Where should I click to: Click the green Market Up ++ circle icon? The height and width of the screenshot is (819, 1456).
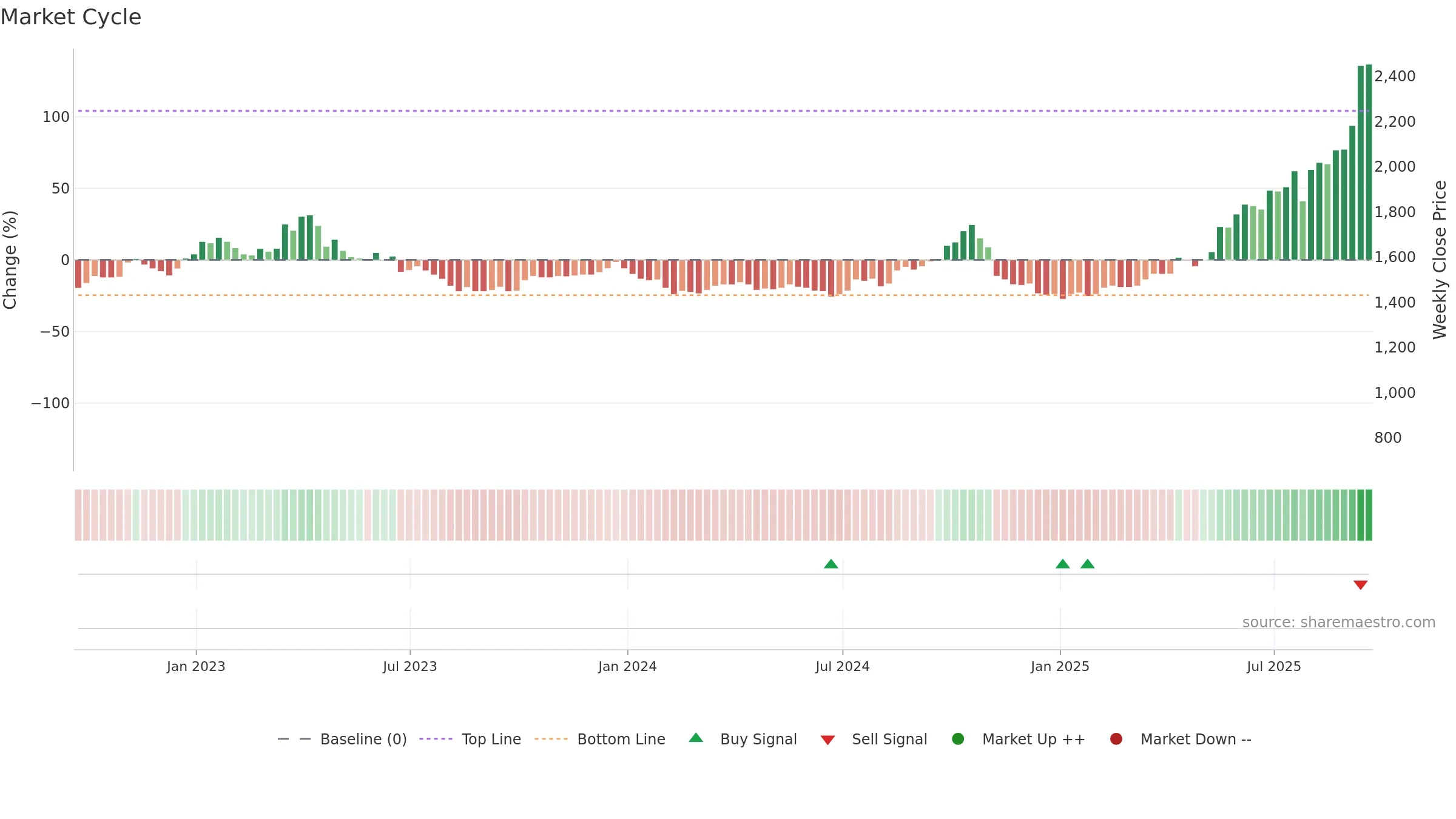point(958,738)
